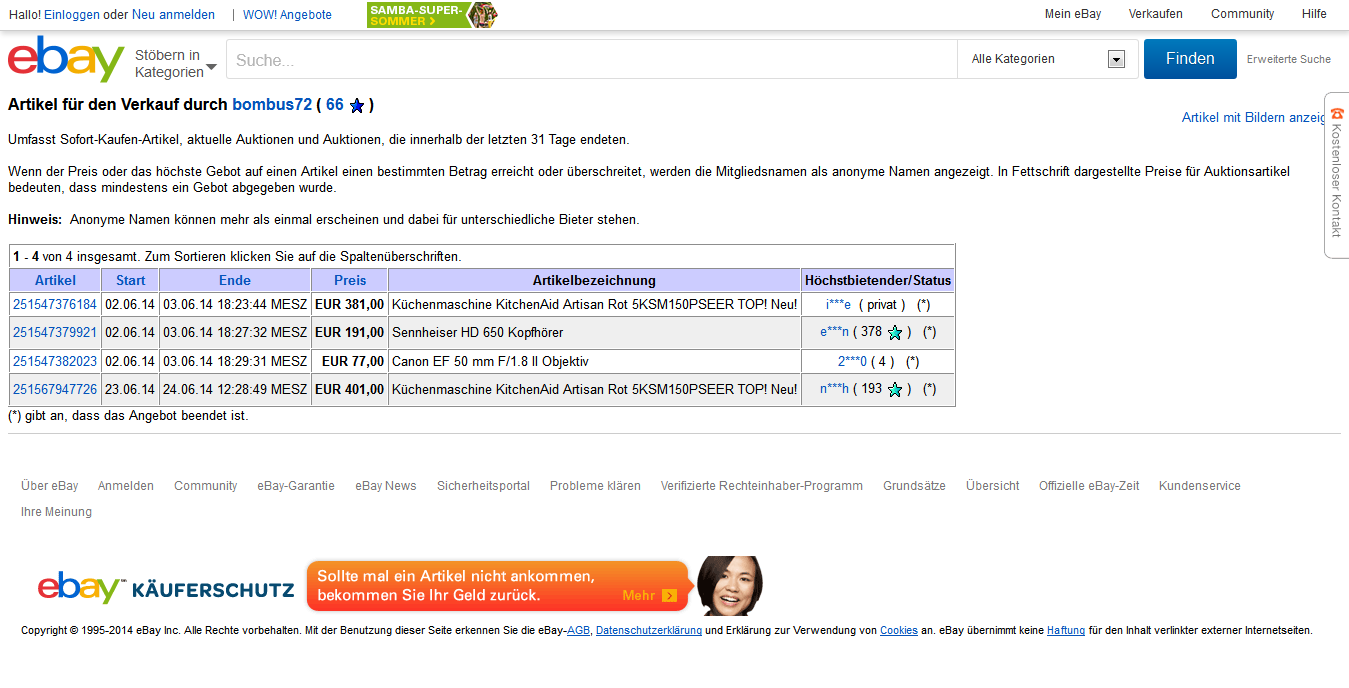Click Canon EF 50 mm Objektiv text
The width and height of the screenshot is (1349, 688).
(x=490, y=361)
